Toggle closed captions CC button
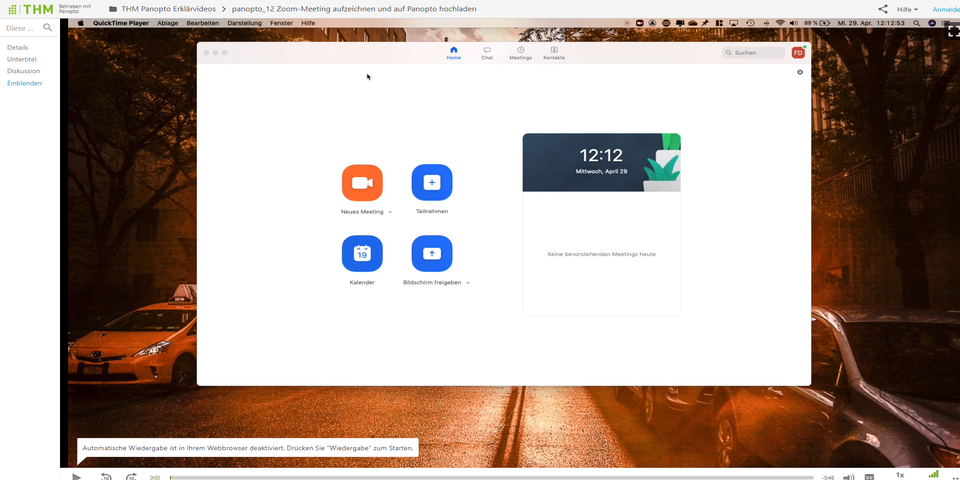This screenshot has height=480, width=960. (x=869, y=476)
